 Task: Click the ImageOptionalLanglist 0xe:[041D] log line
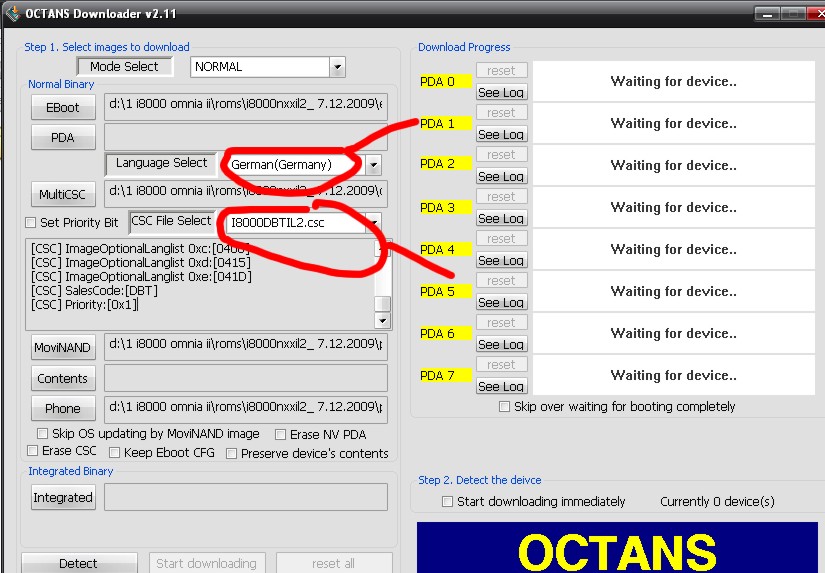coord(141,277)
